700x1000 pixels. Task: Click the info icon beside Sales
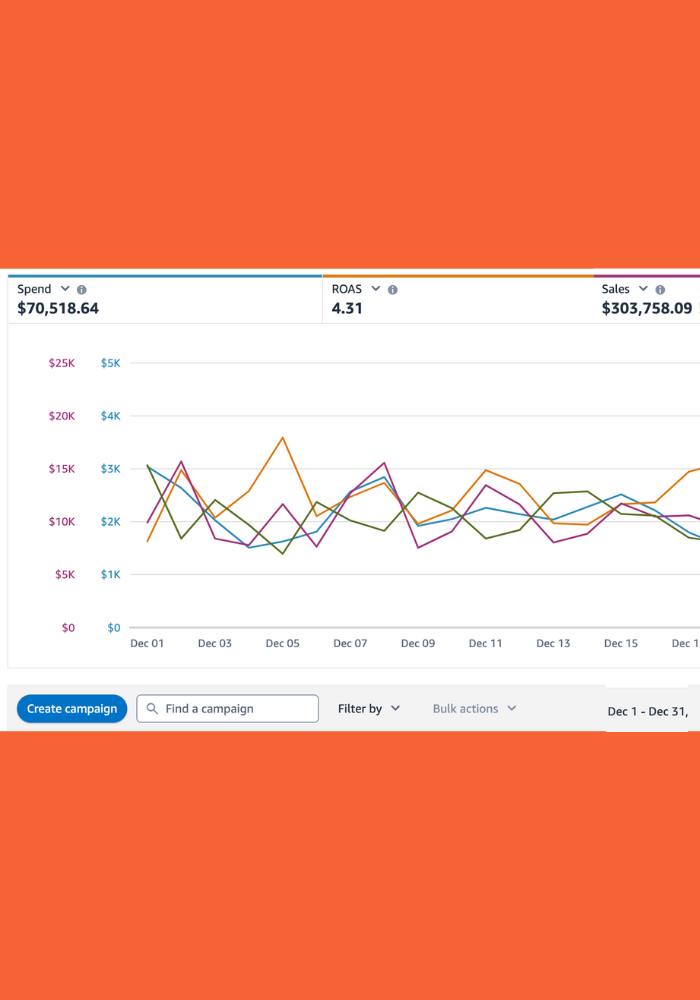(x=660, y=289)
